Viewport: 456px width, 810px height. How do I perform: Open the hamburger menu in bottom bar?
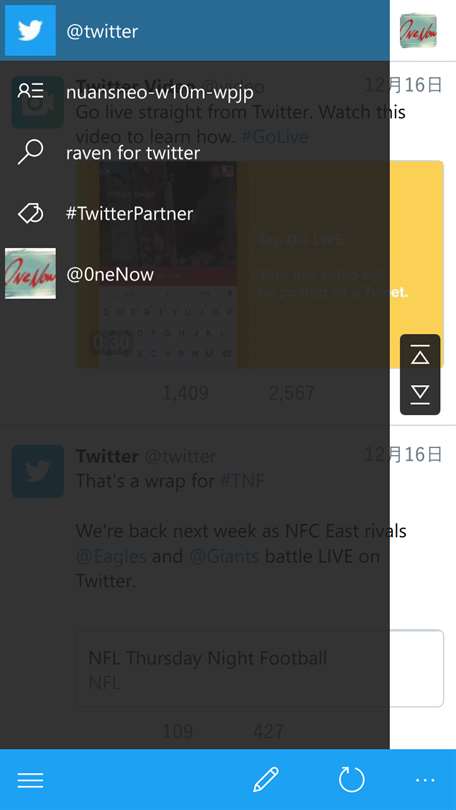pos(30,780)
